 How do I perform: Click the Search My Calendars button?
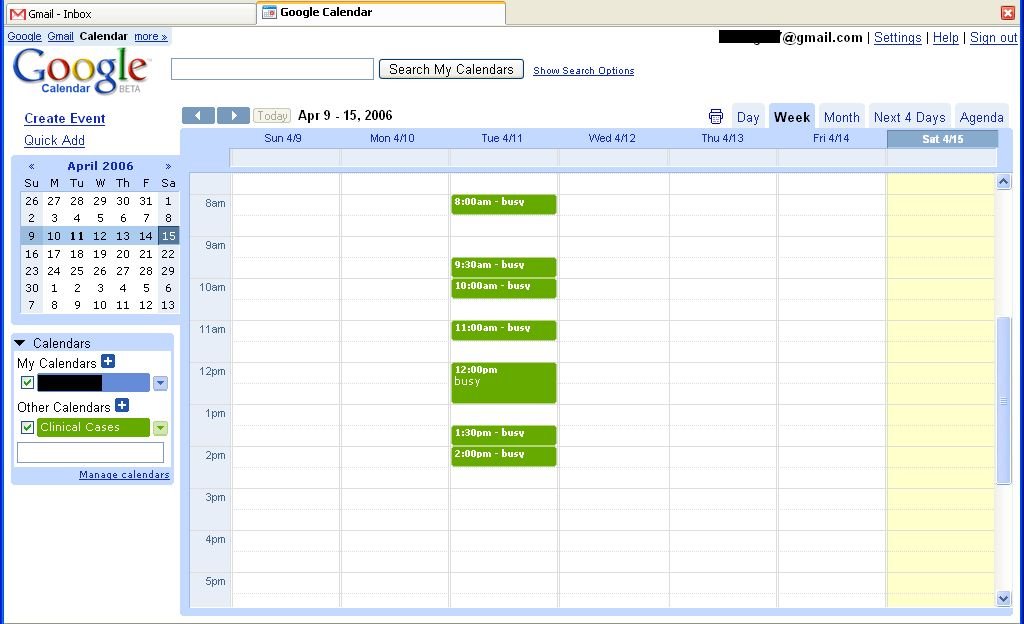click(x=451, y=69)
